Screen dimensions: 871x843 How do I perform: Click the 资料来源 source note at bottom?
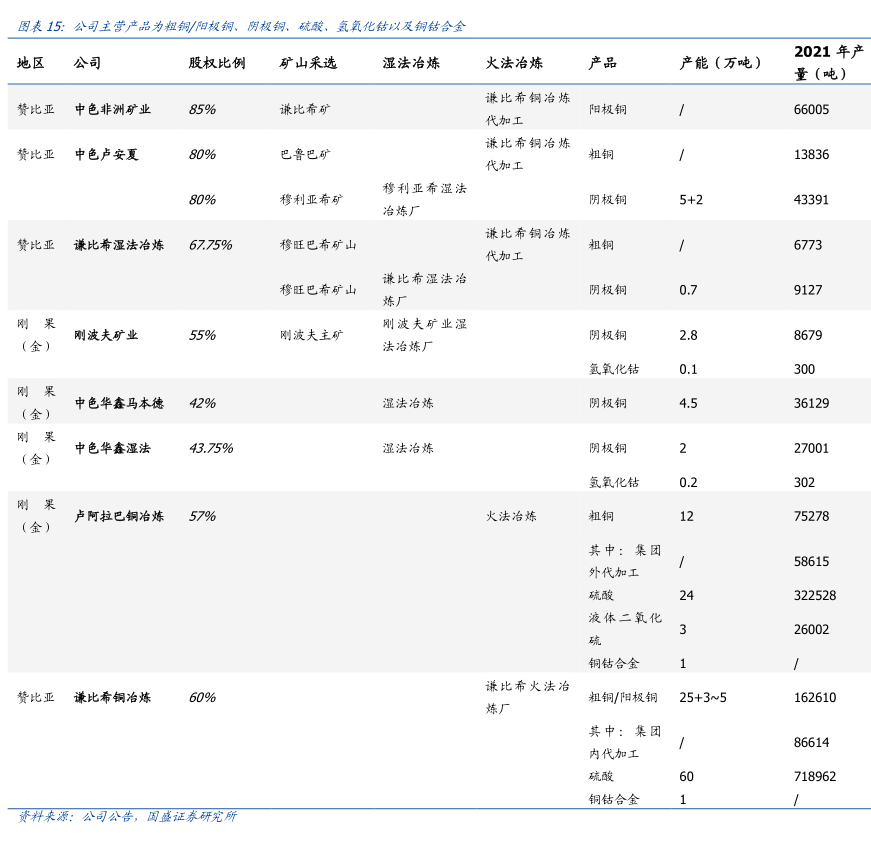click(x=127, y=816)
